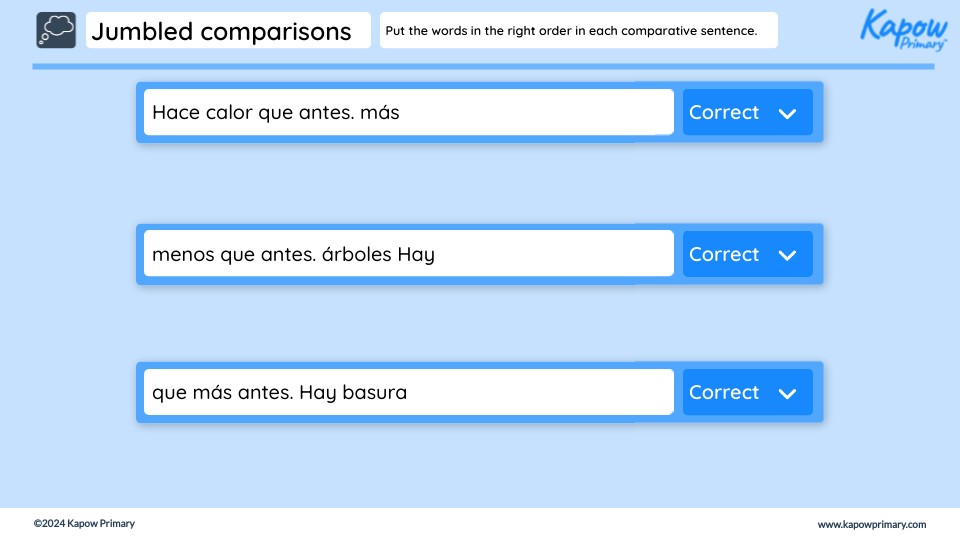Expand the Correct dropdown for 'basura' sentence
The image size is (960, 540).
[748, 392]
